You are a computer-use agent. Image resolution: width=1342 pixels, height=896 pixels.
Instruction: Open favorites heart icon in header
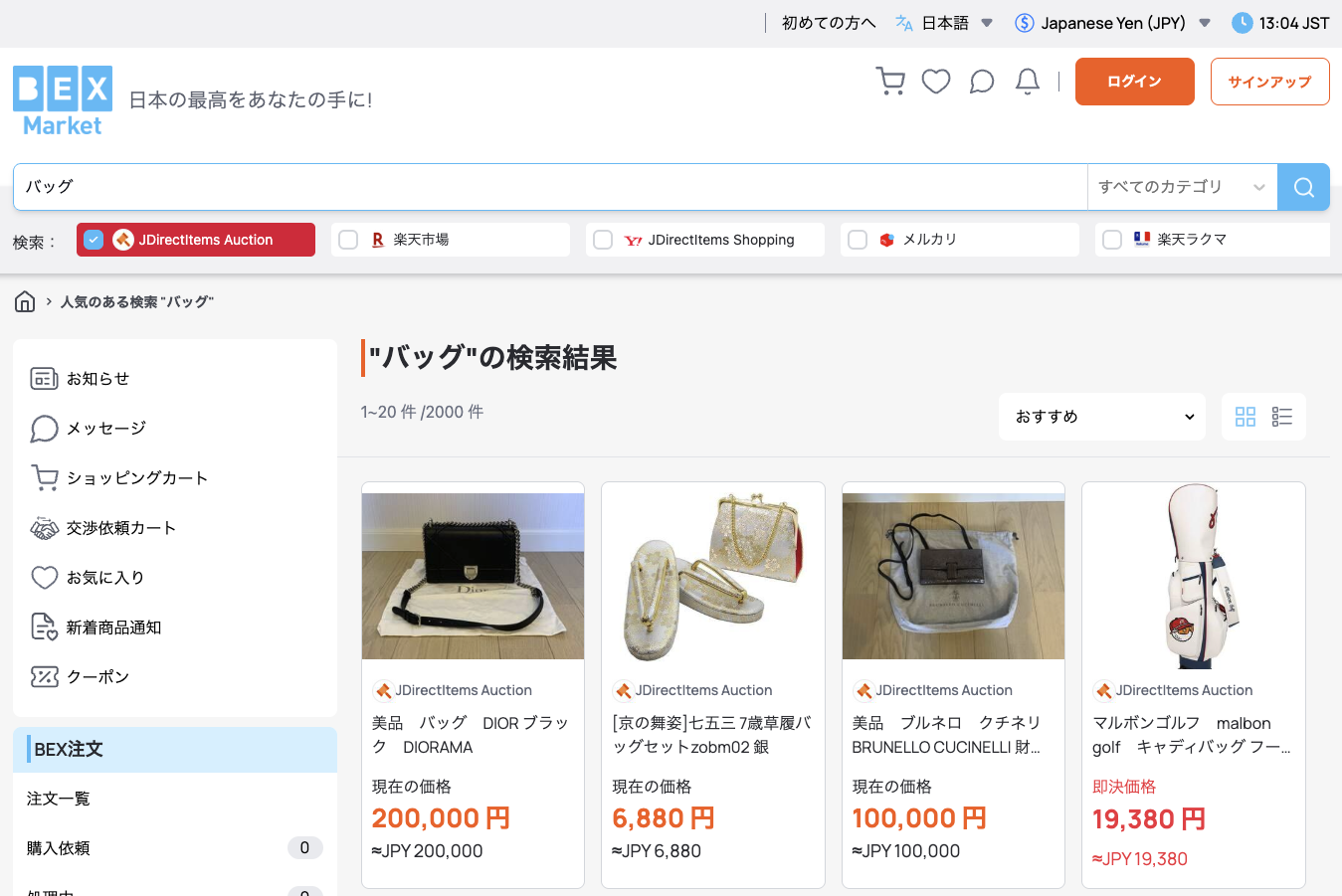pyautogui.click(x=936, y=82)
